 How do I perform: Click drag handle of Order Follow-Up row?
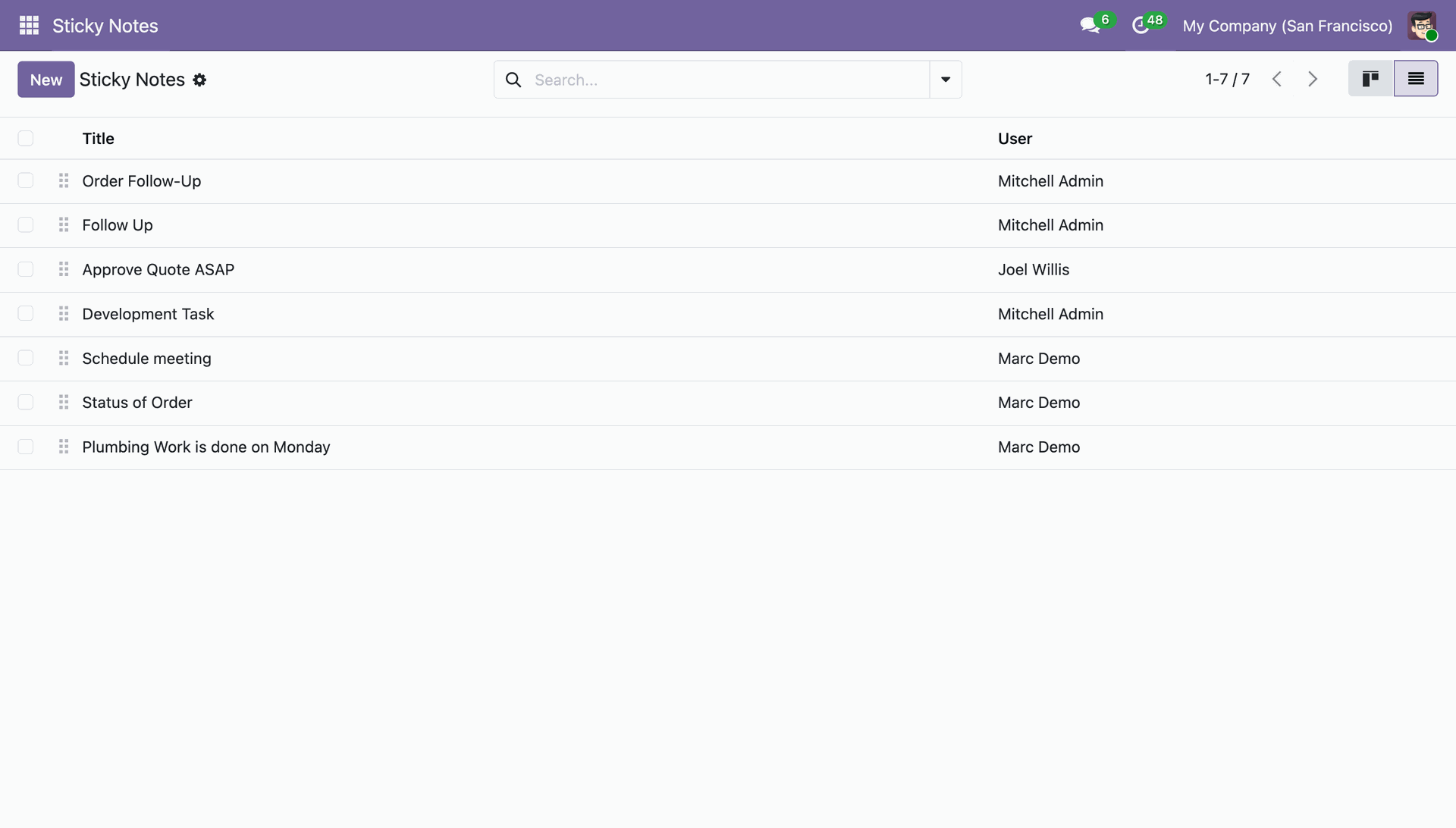pos(64,181)
